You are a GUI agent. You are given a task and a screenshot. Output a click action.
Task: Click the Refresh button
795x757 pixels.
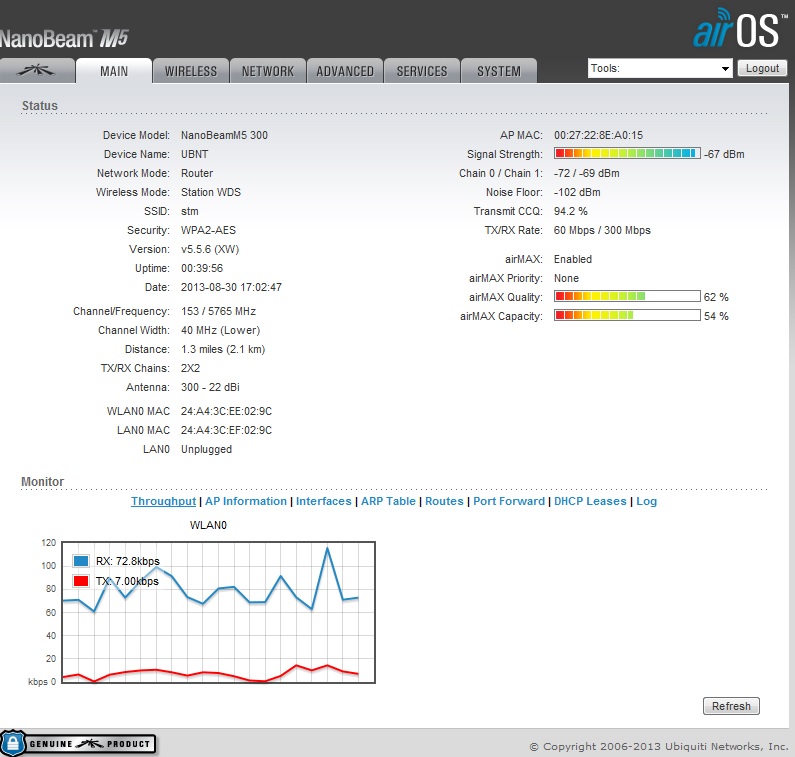tap(731, 706)
